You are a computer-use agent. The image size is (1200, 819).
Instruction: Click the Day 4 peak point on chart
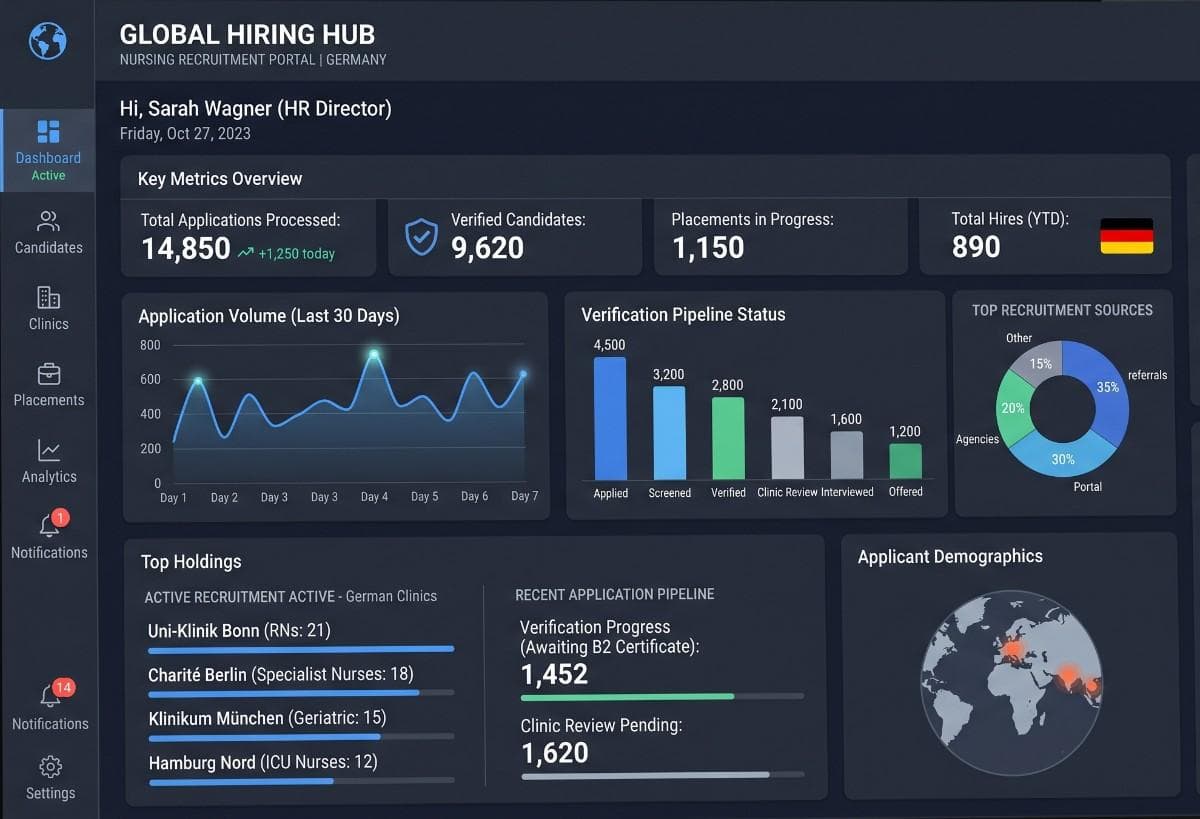point(374,354)
